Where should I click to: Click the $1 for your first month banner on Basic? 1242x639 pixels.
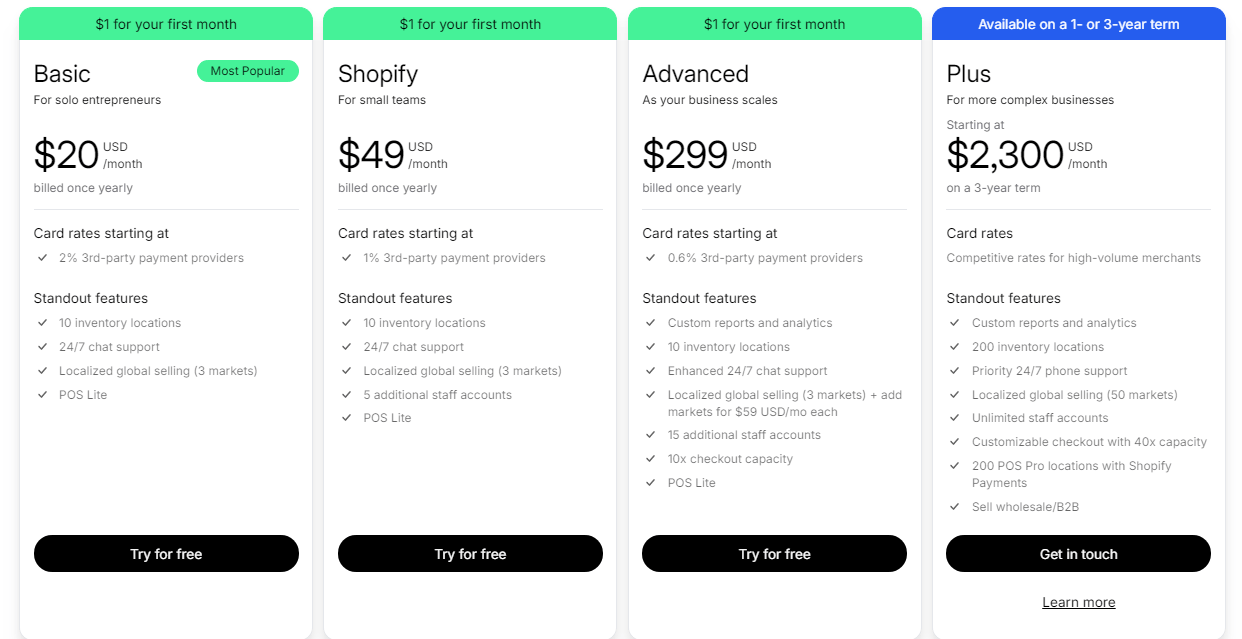pyautogui.click(x=166, y=23)
